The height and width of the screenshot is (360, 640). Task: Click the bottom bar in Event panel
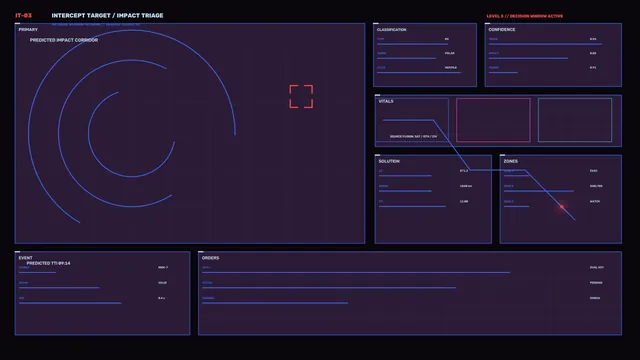point(70,303)
